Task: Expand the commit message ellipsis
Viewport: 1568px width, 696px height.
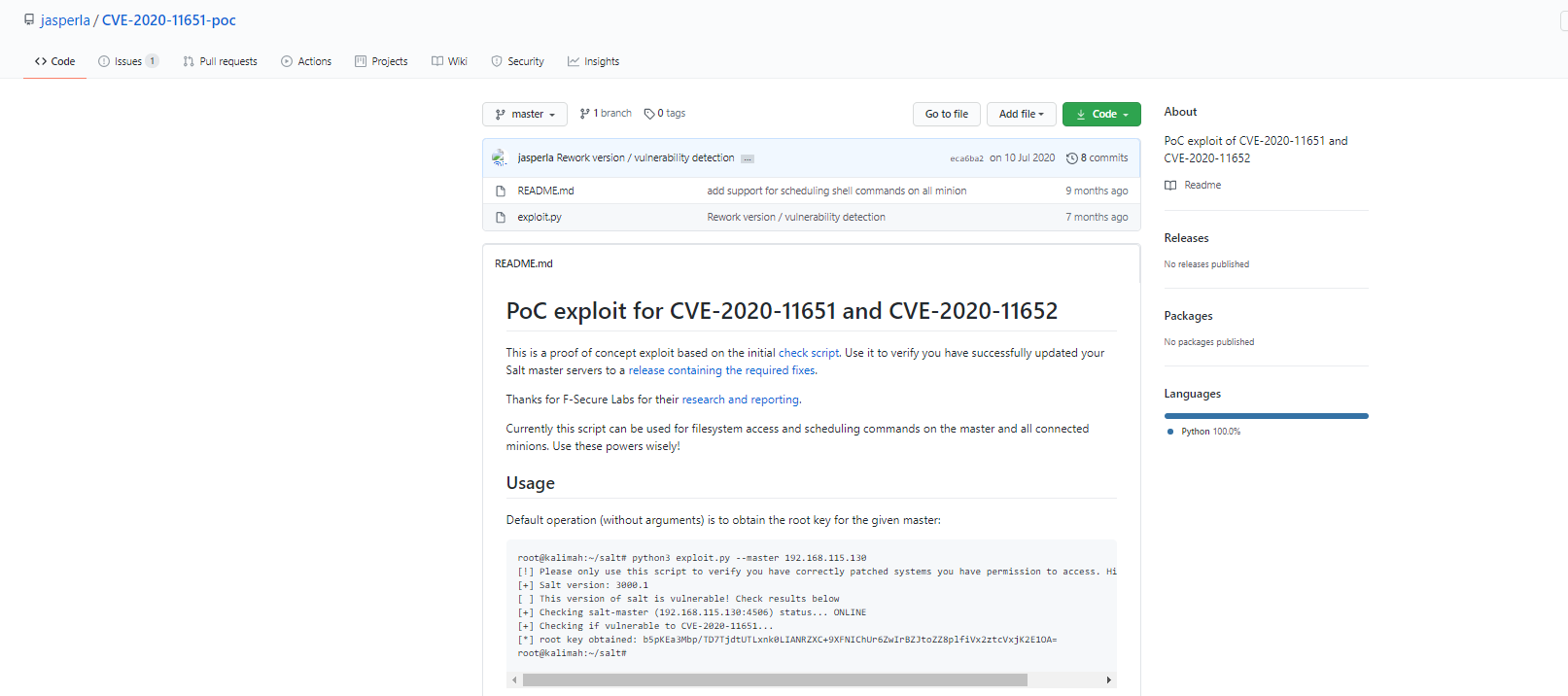Action: point(748,158)
